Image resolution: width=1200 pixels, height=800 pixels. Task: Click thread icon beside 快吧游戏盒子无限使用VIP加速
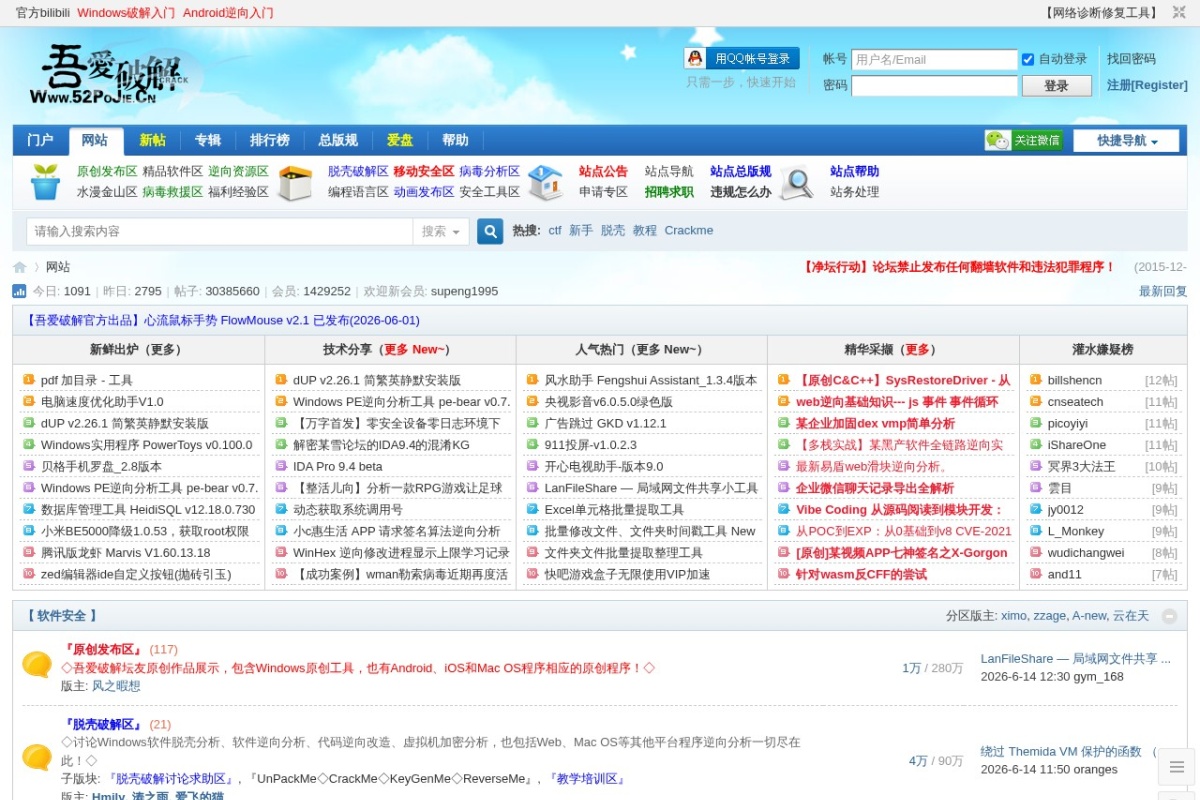[x=532, y=574]
